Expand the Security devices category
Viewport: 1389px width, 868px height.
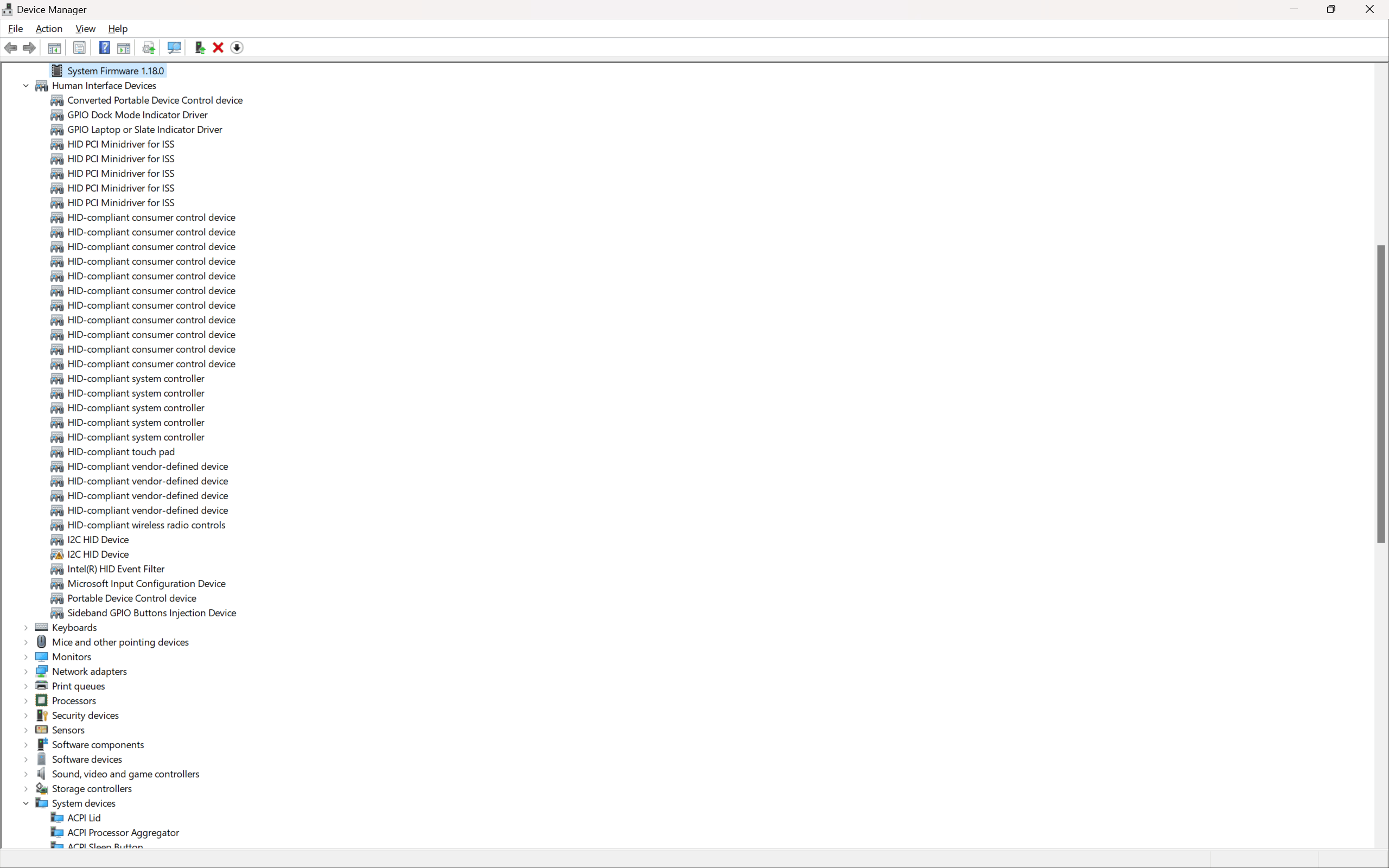pyautogui.click(x=26, y=715)
